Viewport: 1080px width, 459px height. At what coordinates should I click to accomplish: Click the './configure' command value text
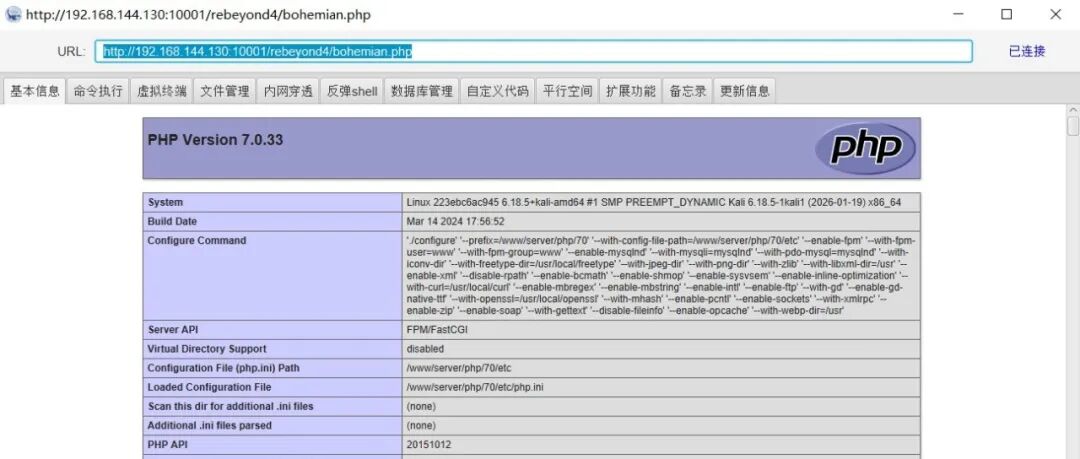point(661,276)
